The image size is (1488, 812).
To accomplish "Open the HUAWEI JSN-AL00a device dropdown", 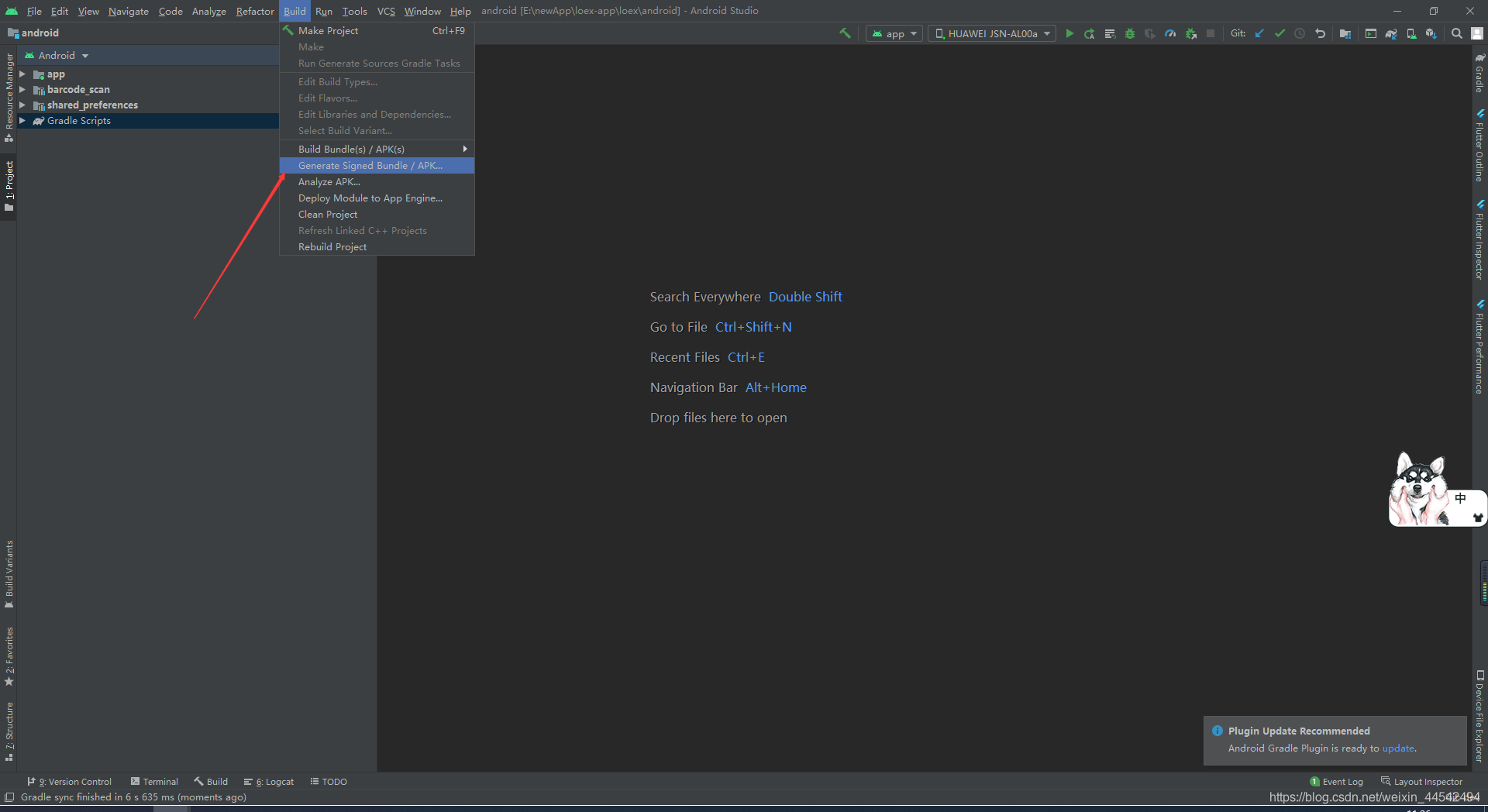I will coord(992,33).
